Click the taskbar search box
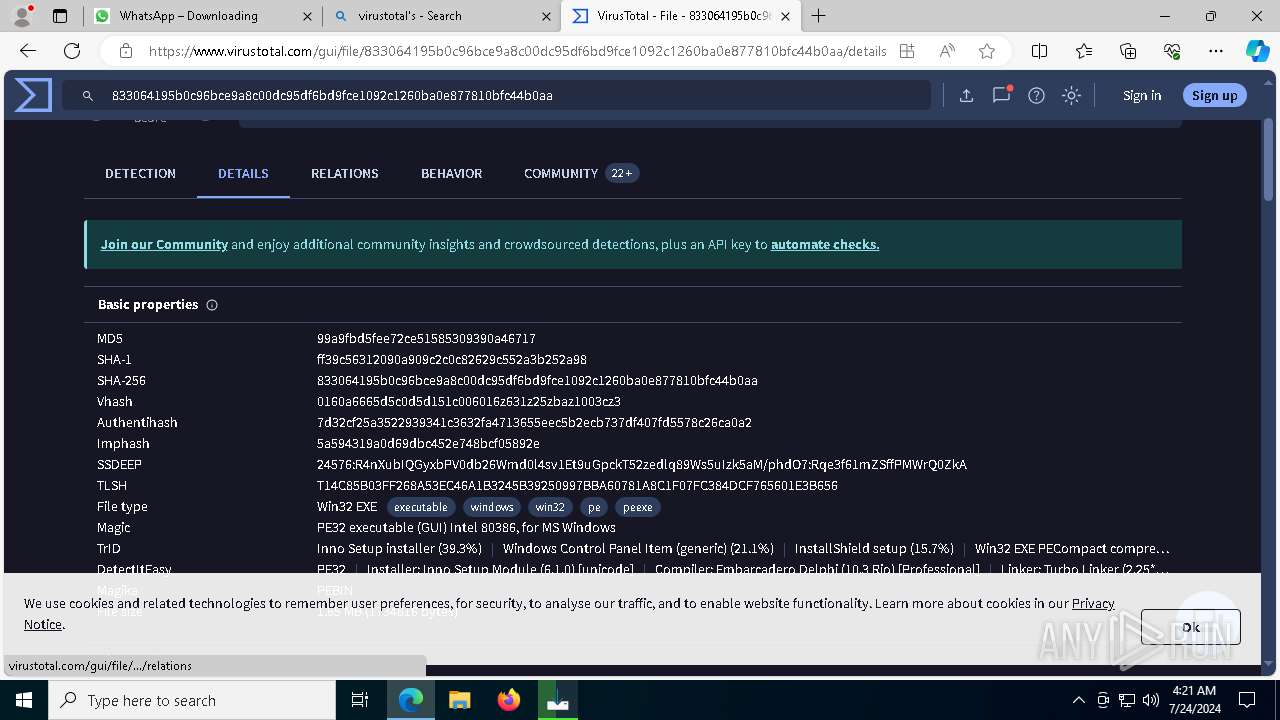 tap(192, 700)
